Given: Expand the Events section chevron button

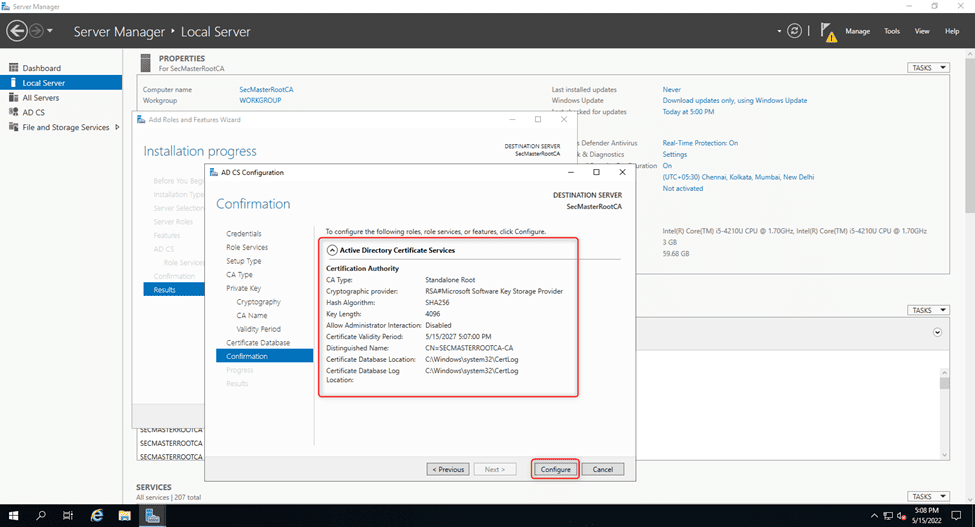Looking at the screenshot, I should [937, 332].
